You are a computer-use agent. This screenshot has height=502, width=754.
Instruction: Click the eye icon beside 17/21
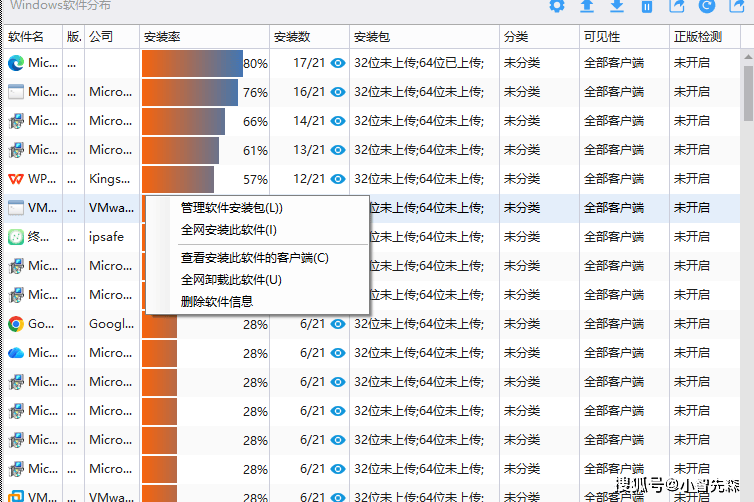pyautogui.click(x=338, y=63)
